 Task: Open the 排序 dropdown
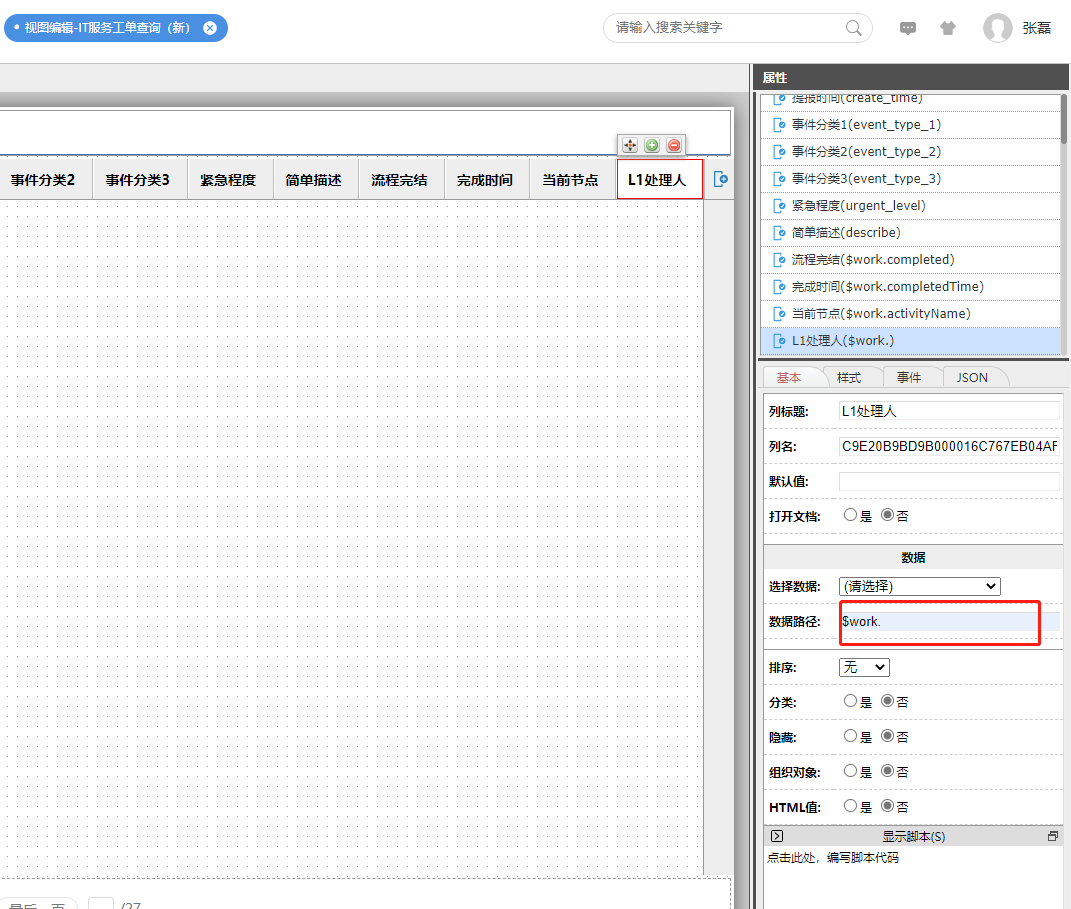pyautogui.click(x=864, y=667)
